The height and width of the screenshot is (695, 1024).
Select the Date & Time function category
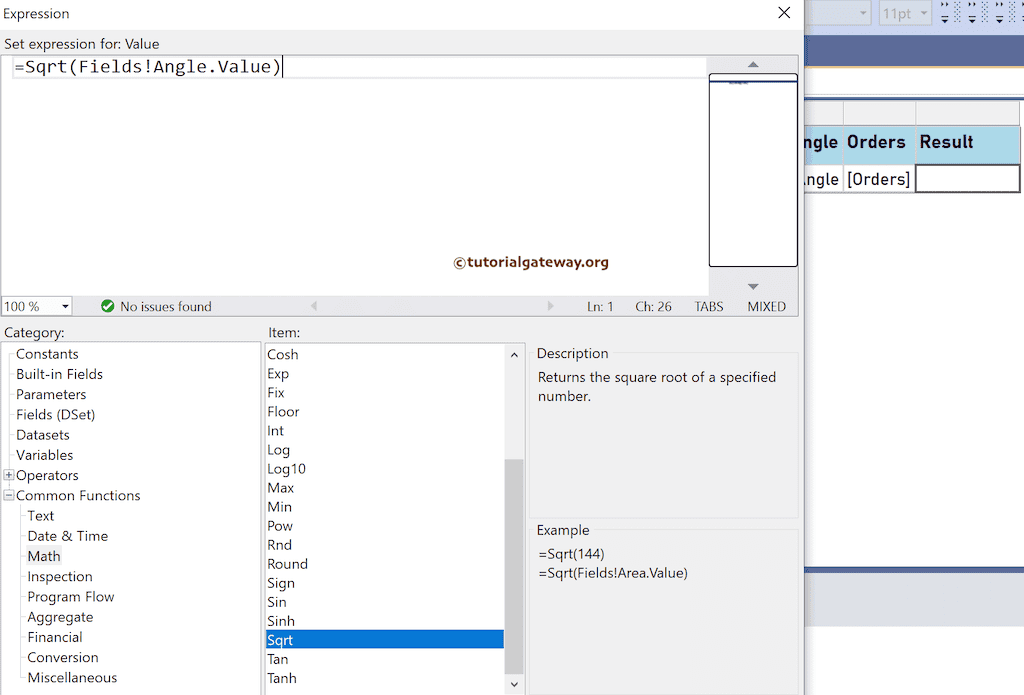click(67, 536)
